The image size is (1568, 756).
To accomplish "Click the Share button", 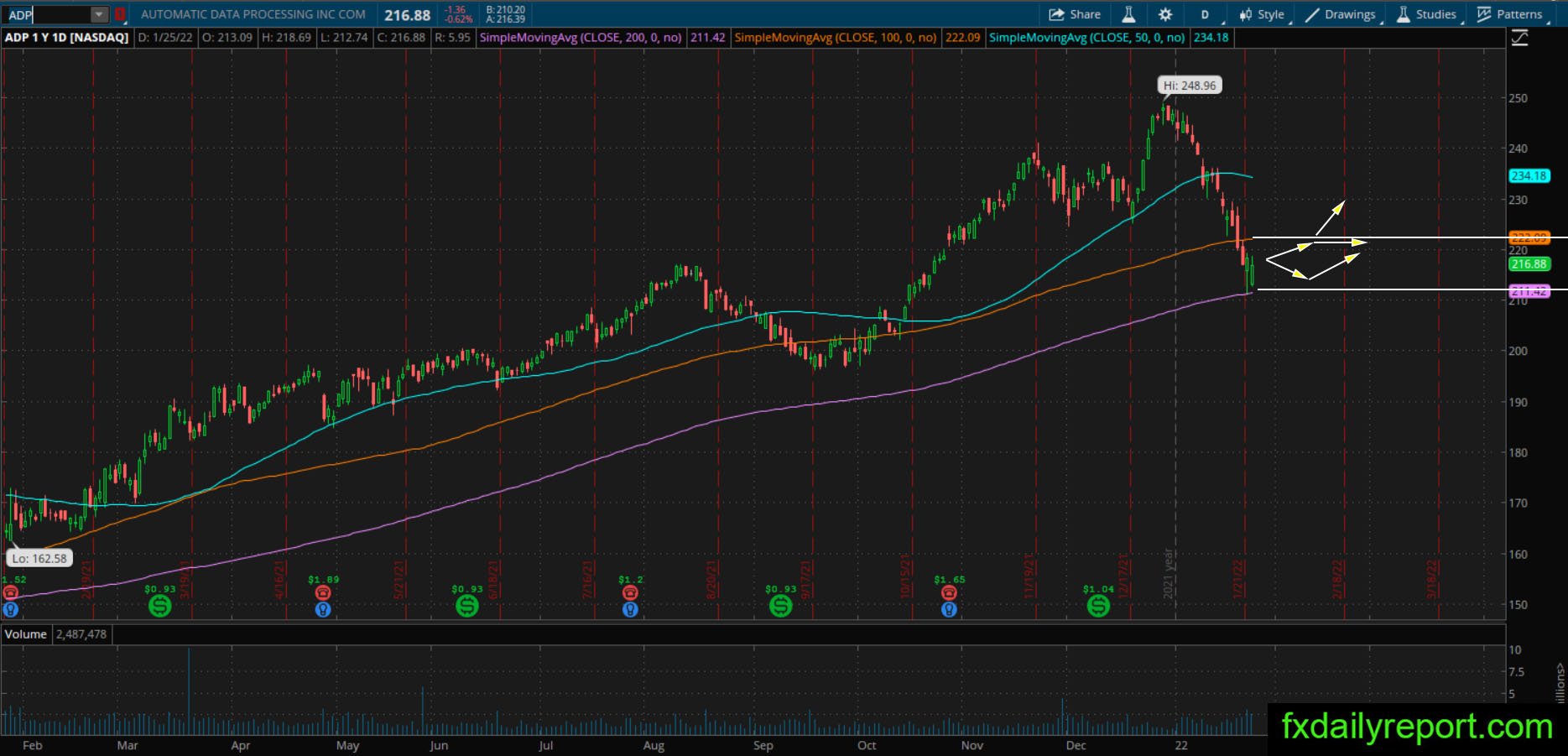I will (x=1075, y=14).
